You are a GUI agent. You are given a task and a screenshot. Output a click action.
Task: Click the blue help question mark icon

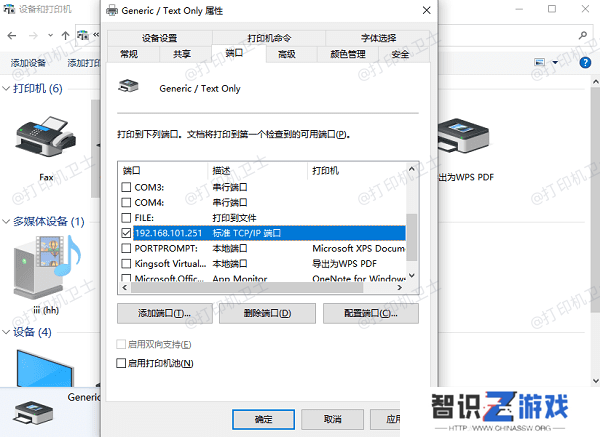[x=585, y=62]
